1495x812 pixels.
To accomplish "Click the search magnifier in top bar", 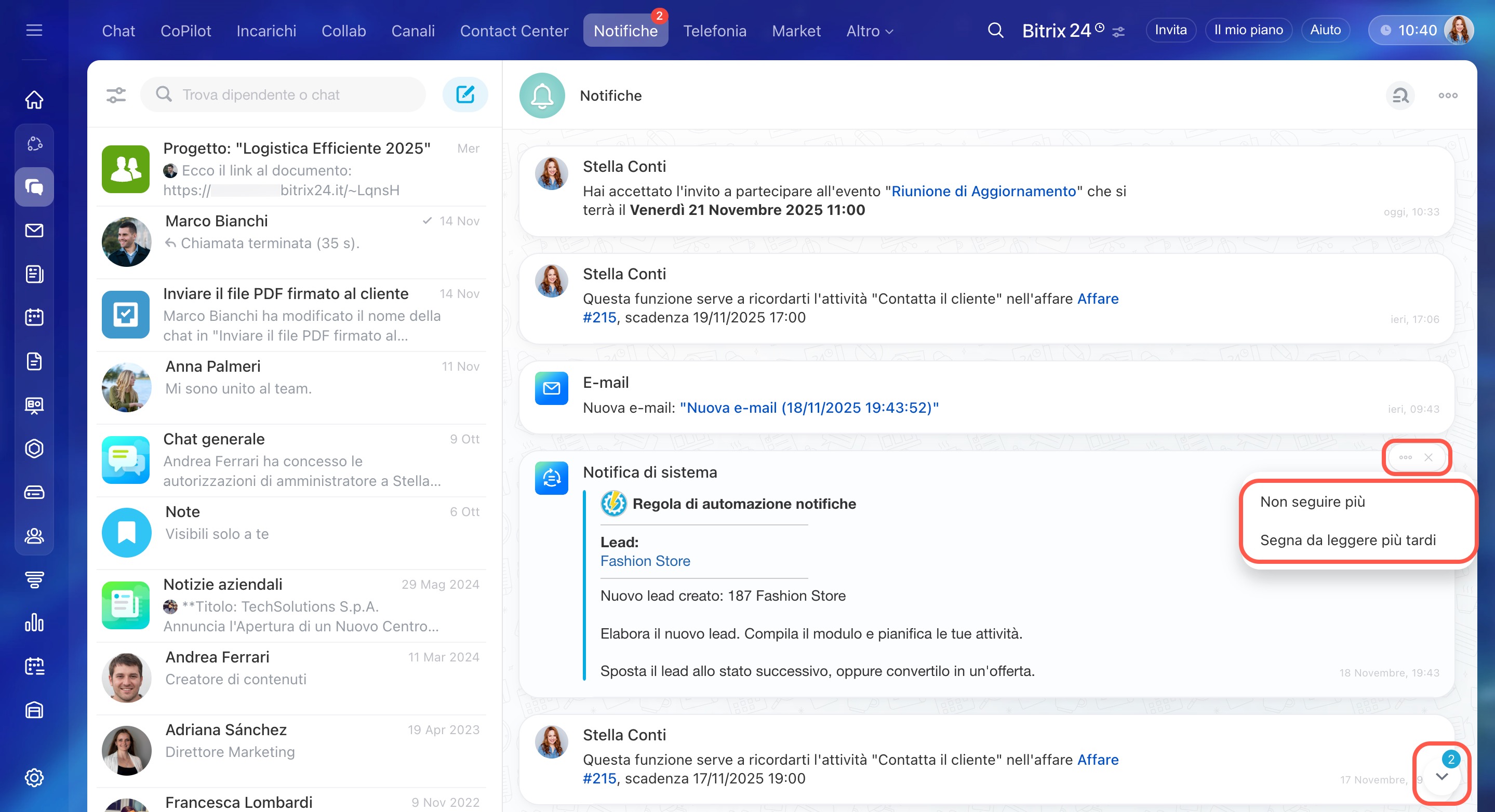I will coord(995,30).
